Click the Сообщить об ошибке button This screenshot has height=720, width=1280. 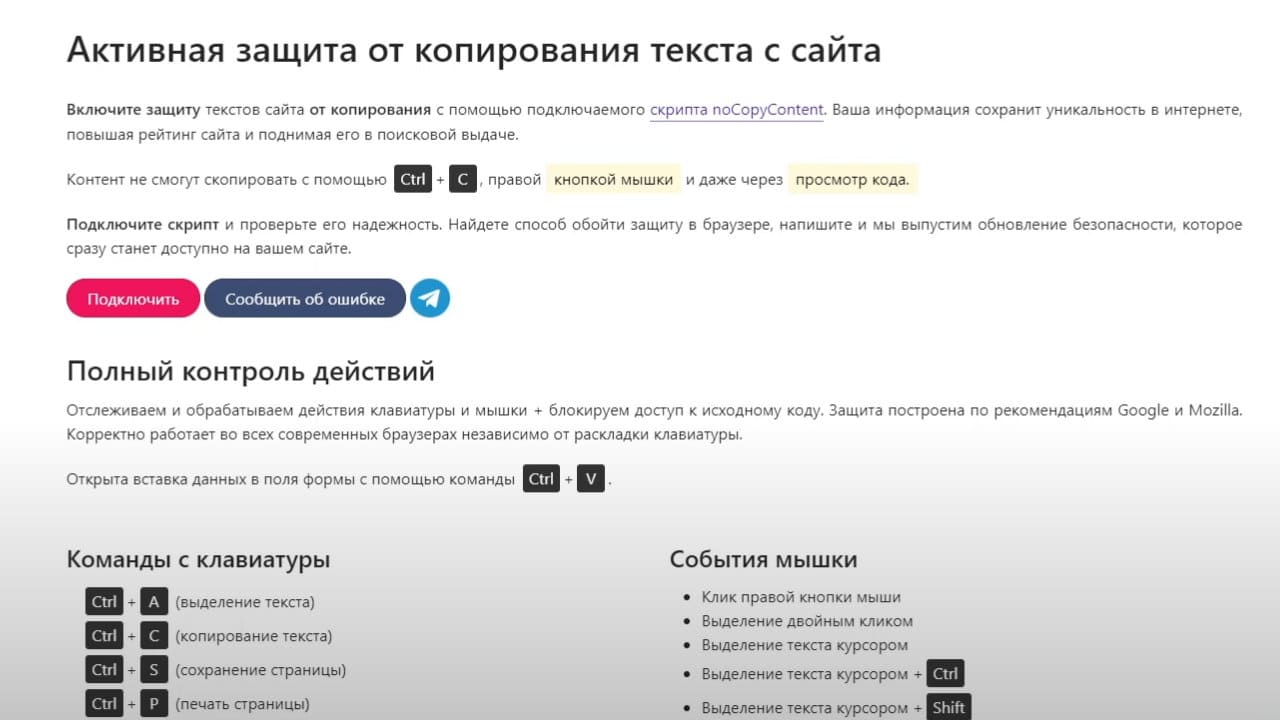tap(305, 298)
